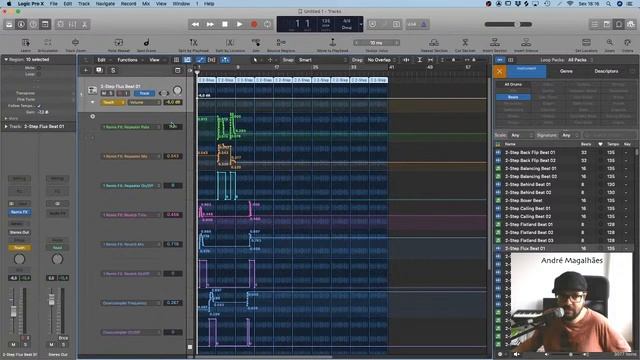Viewport: 640px width, 360px height.
Task: Open the Volume automation parameter dropdown
Action: tap(144, 102)
